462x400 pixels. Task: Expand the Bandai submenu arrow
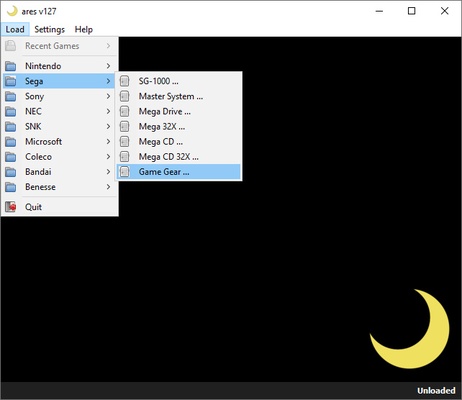[108, 172]
